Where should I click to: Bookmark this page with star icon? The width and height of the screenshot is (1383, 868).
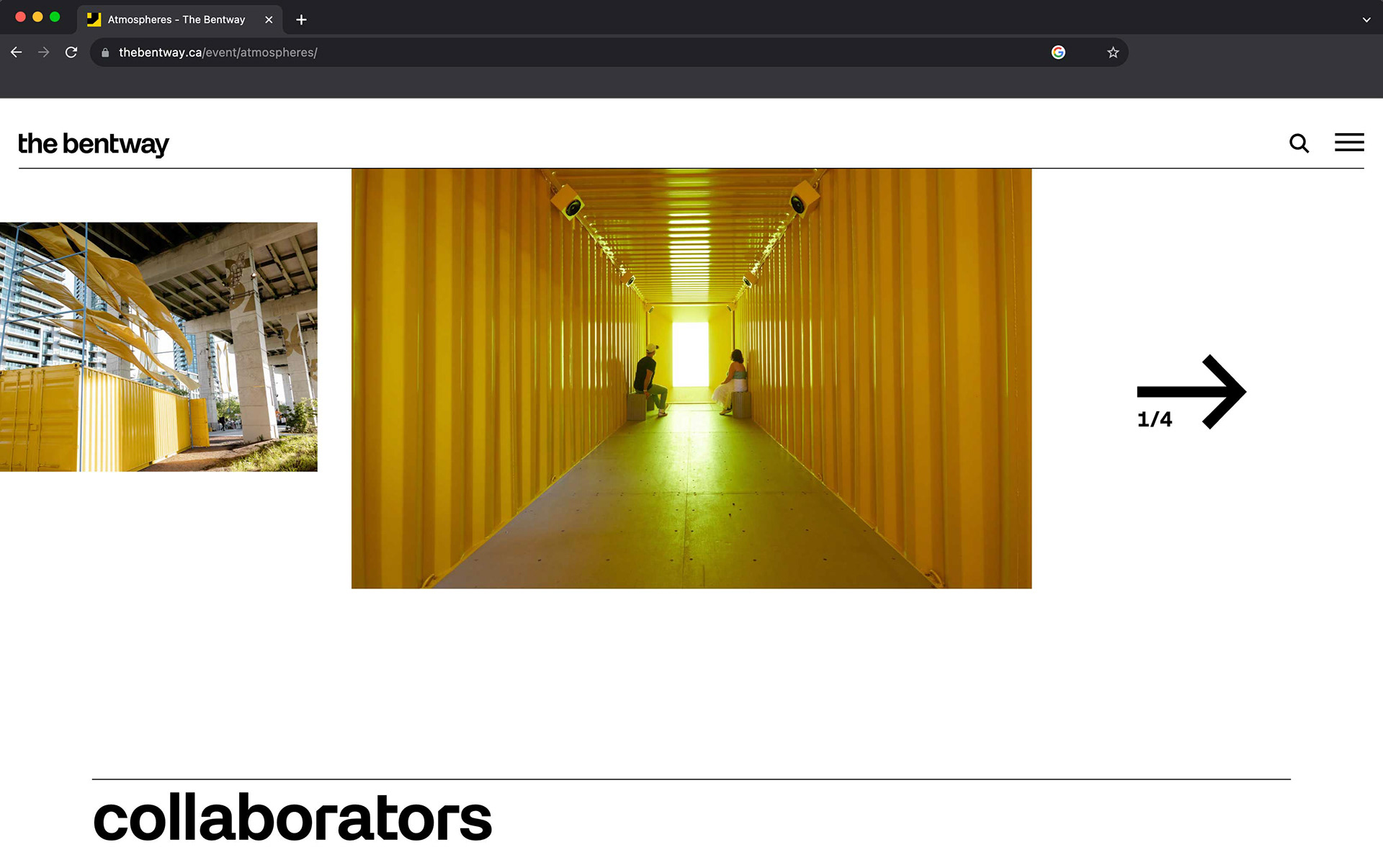1113,53
